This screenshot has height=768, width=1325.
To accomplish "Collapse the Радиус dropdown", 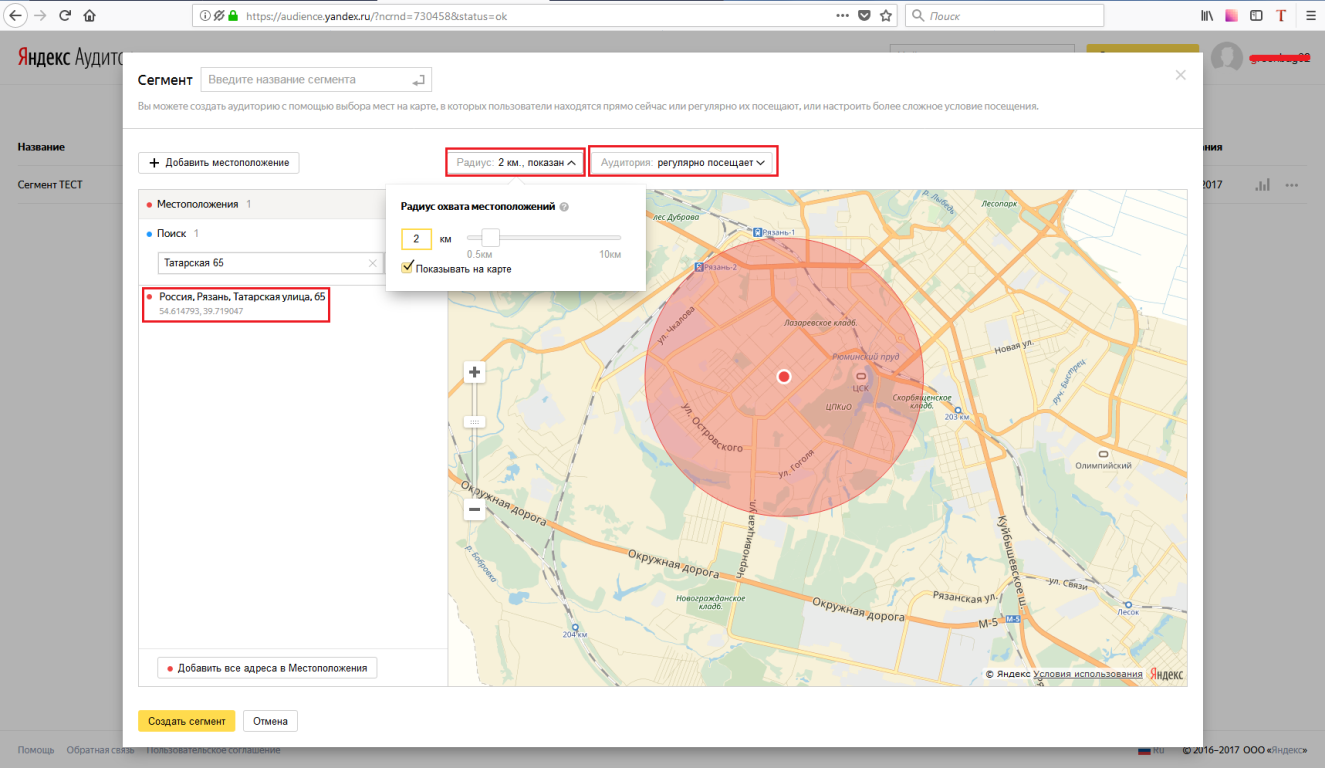I will coord(515,162).
